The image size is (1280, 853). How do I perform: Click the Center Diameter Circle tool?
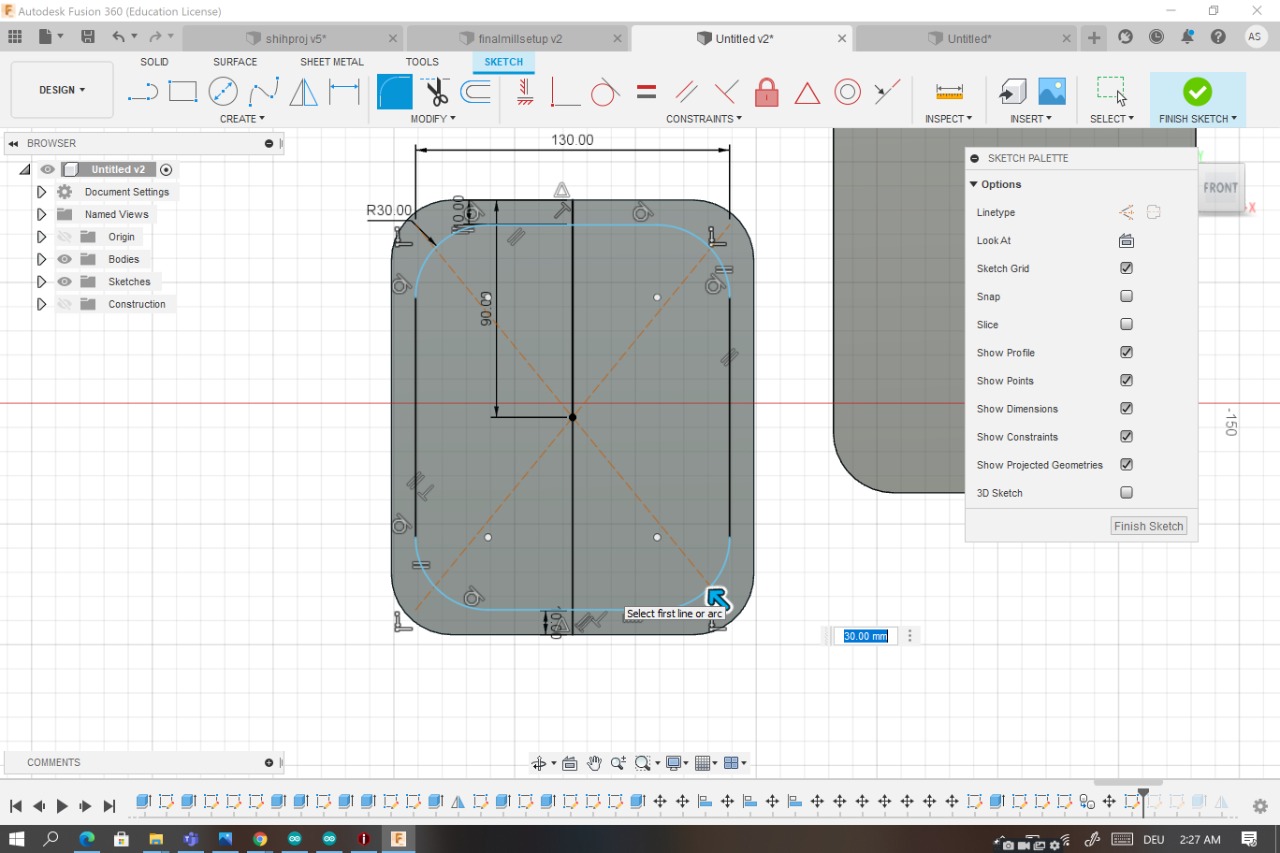pos(223,92)
